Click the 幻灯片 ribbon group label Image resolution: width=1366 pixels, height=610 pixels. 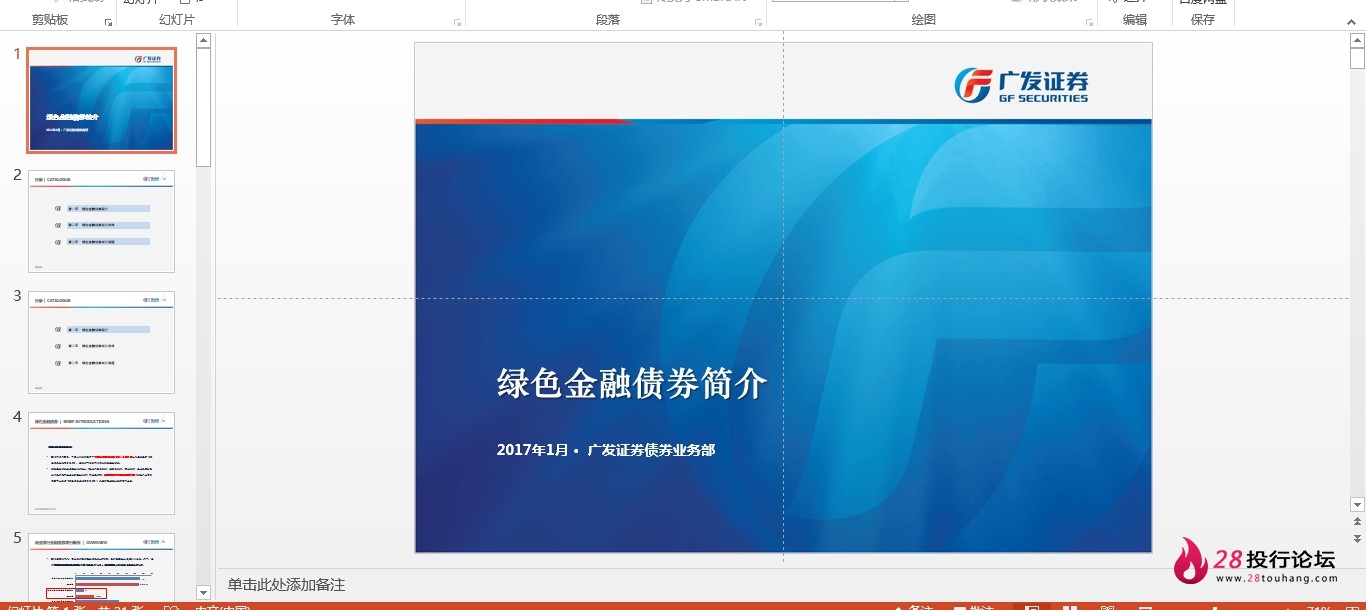[177, 20]
